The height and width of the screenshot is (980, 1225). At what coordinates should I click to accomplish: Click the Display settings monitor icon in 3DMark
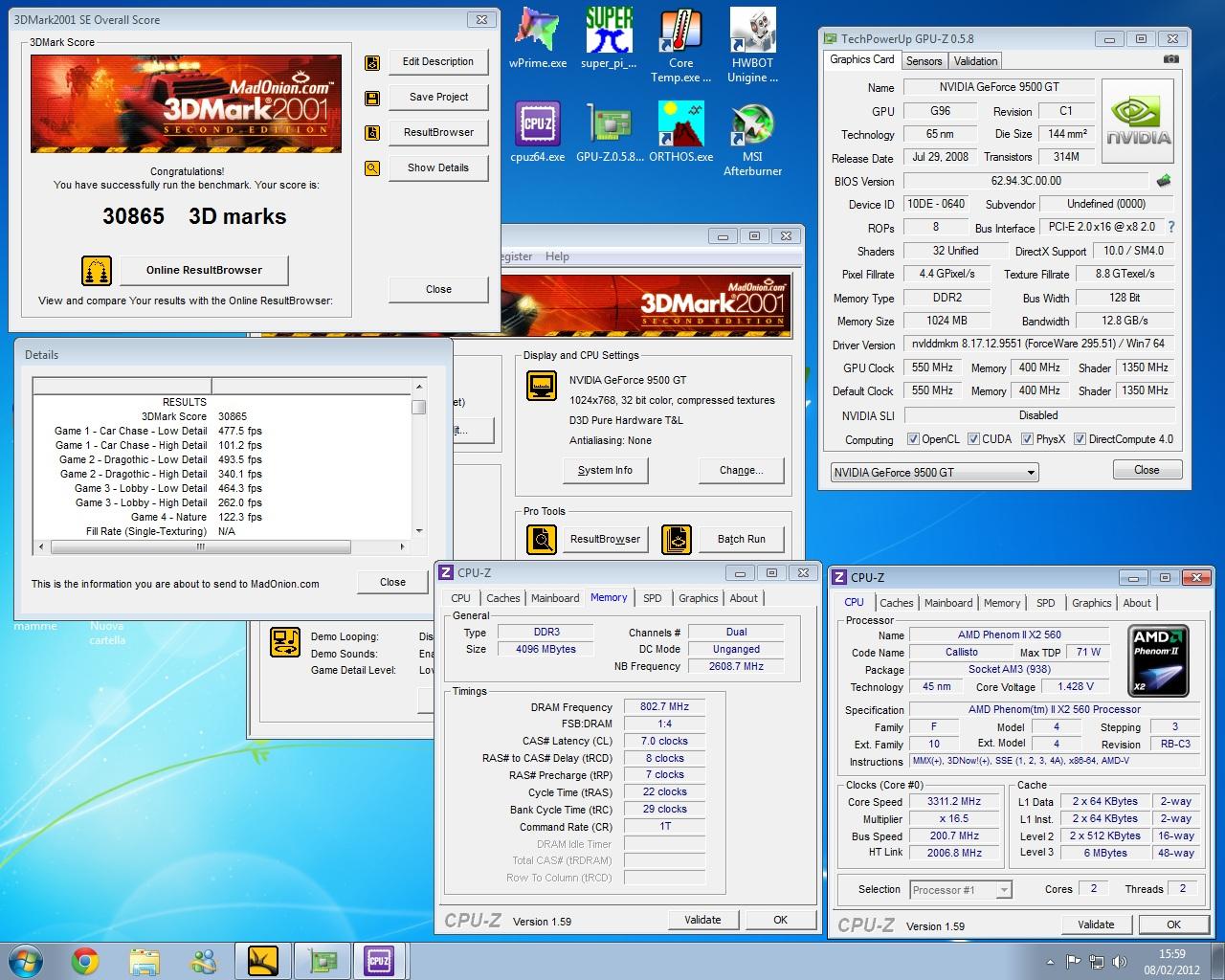[x=542, y=387]
